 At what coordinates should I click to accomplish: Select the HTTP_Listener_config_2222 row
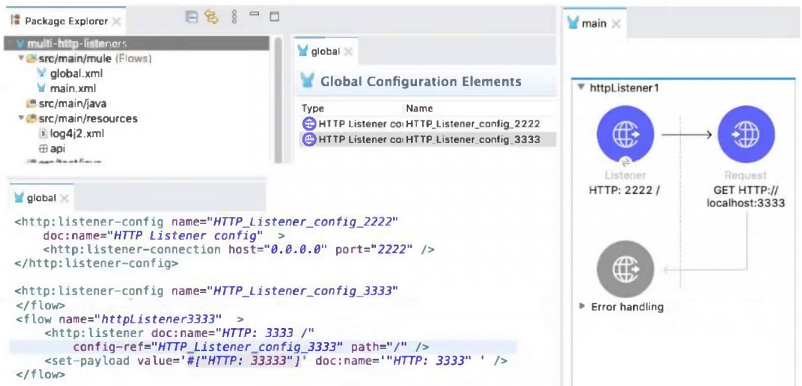[x=427, y=124]
